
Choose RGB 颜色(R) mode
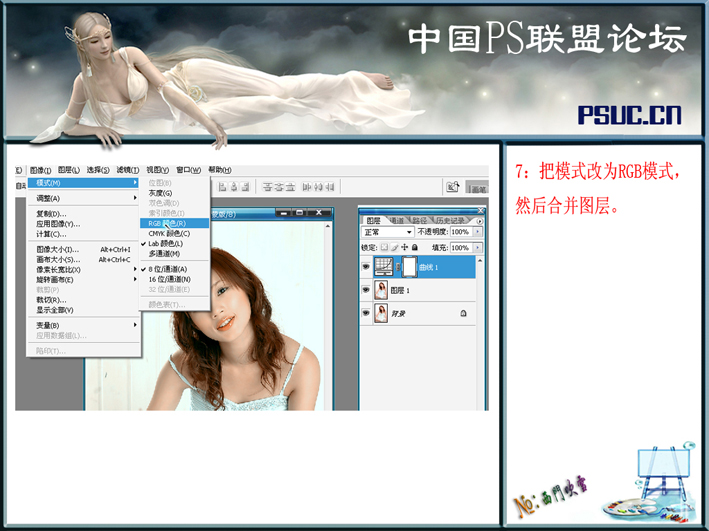click(175, 223)
